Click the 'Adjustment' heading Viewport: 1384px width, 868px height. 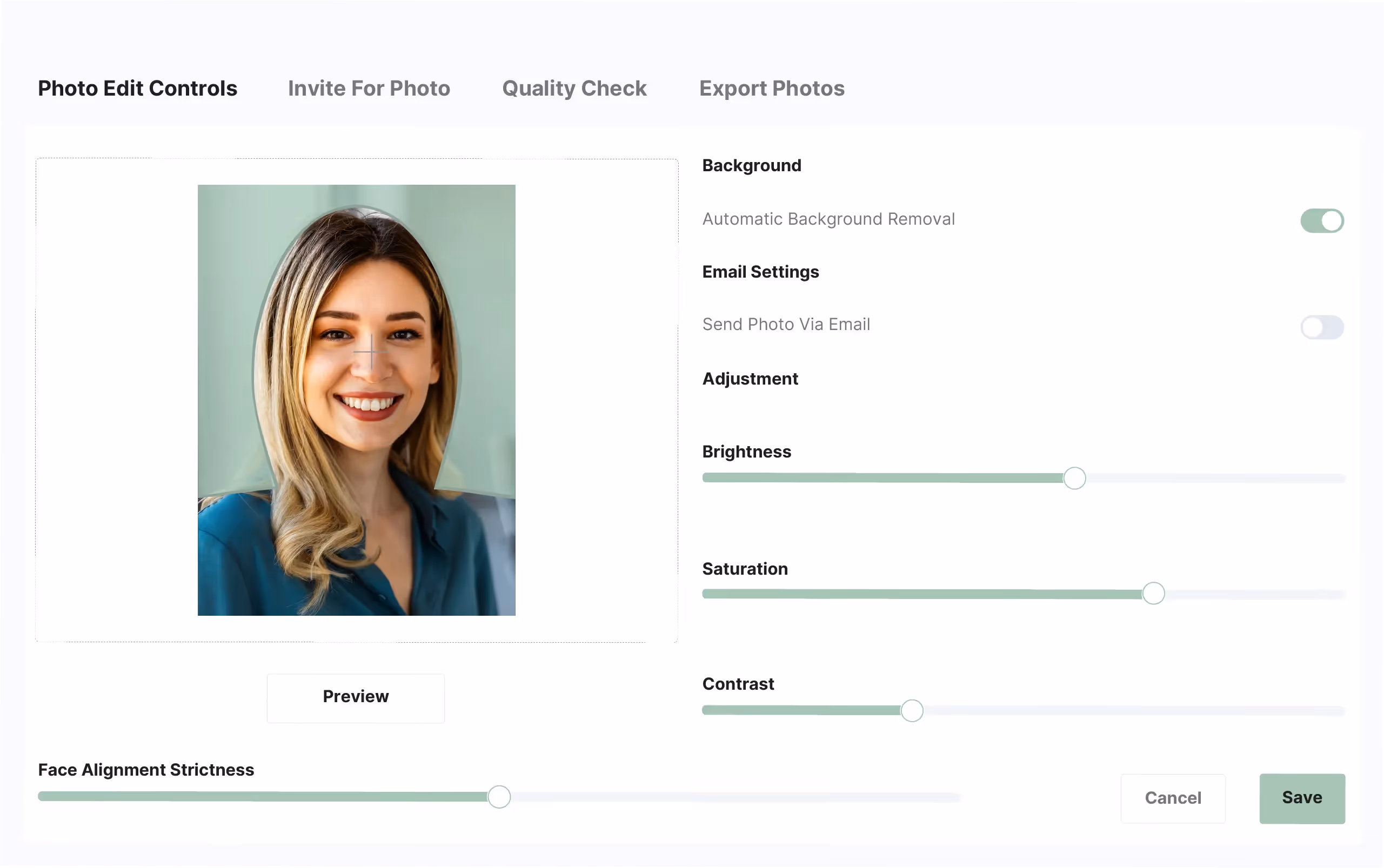[x=750, y=379]
